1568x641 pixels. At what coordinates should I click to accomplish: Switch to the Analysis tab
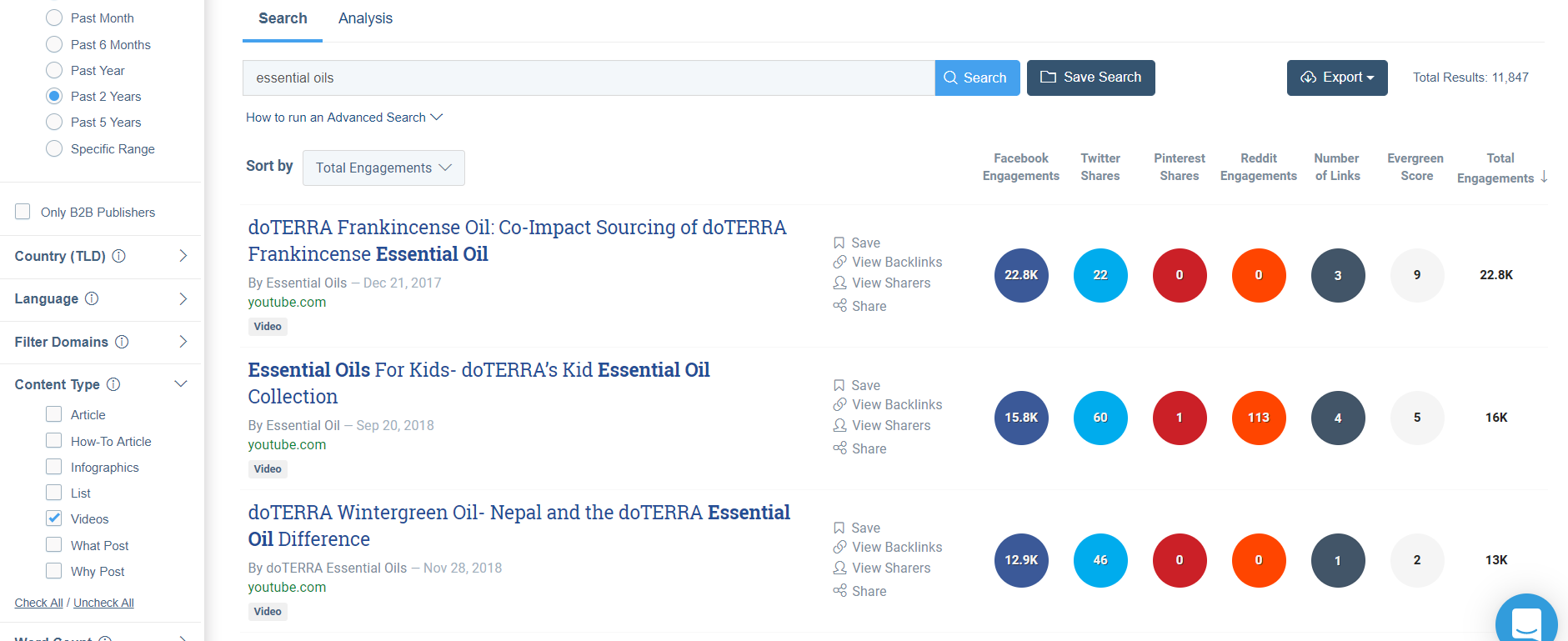tap(365, 18)
